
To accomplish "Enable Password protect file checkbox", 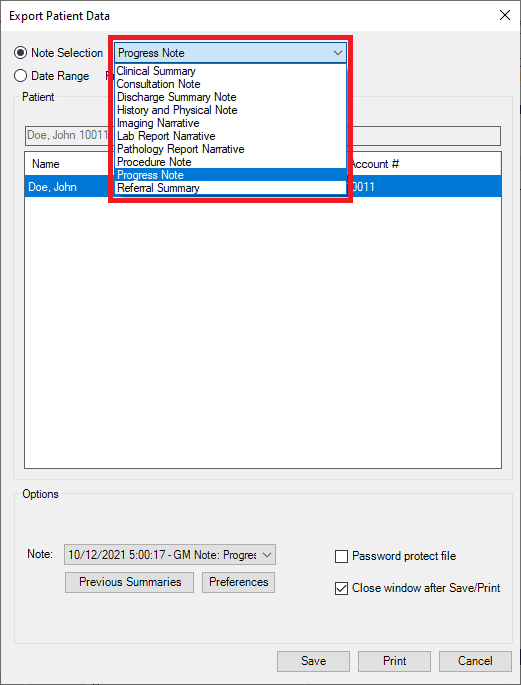I will 341,557.
